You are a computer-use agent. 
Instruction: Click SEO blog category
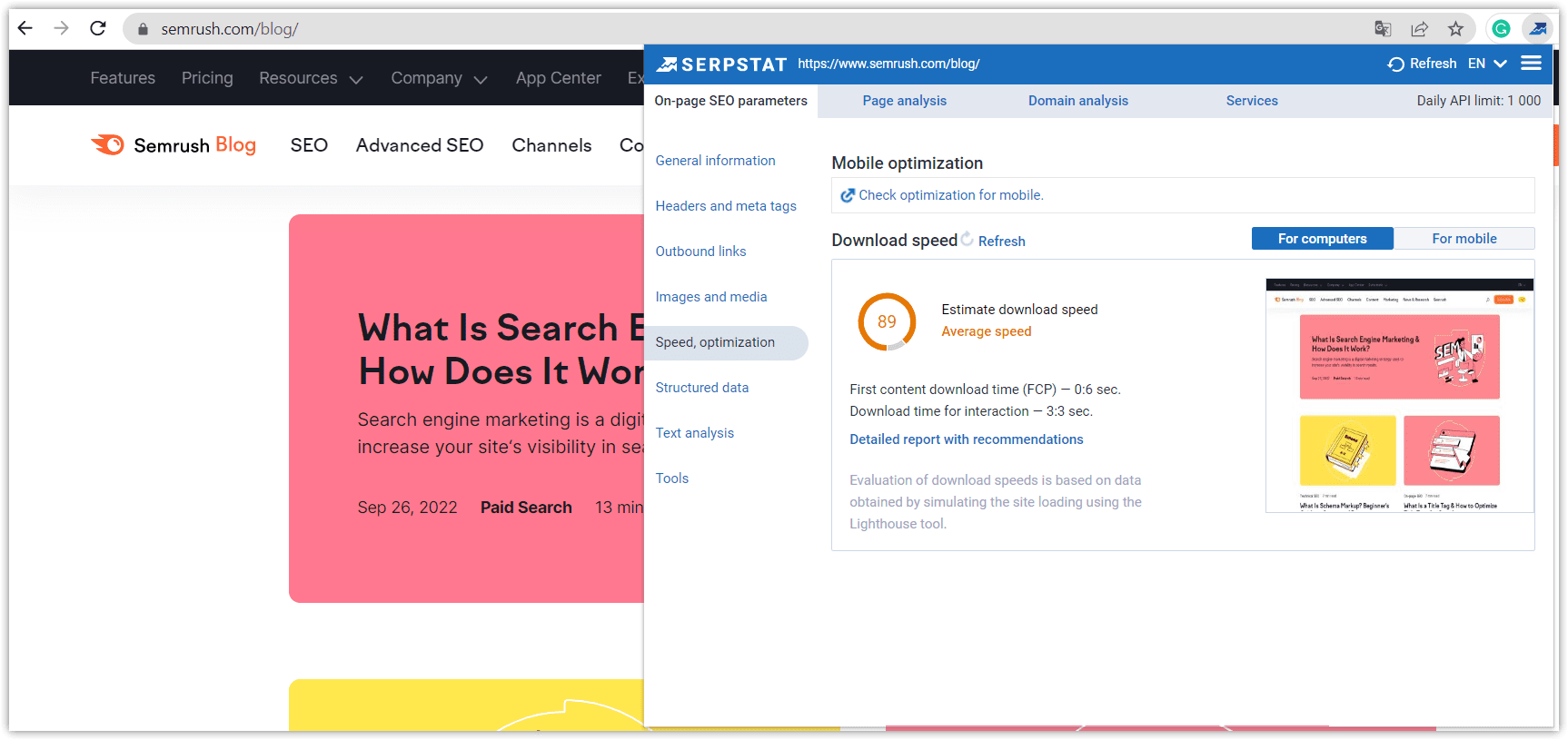[x=309, y=145]
